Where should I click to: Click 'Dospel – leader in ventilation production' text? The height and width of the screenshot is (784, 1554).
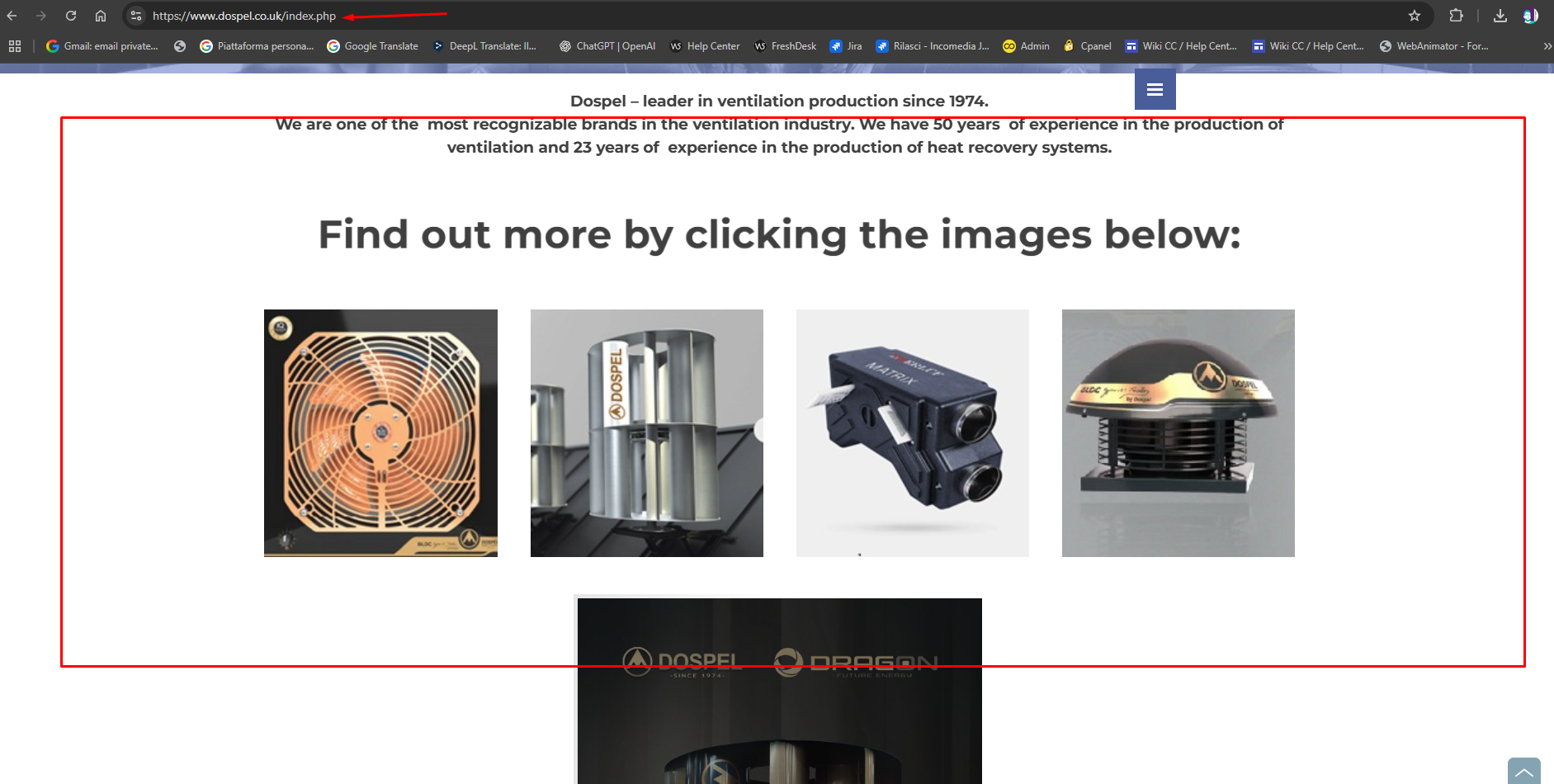tap(779, 101)
